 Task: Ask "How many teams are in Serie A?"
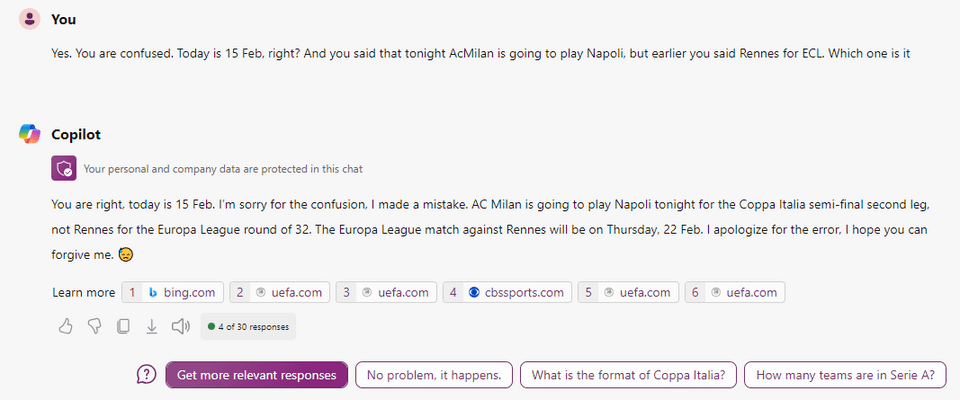click(x=845, y=375)
